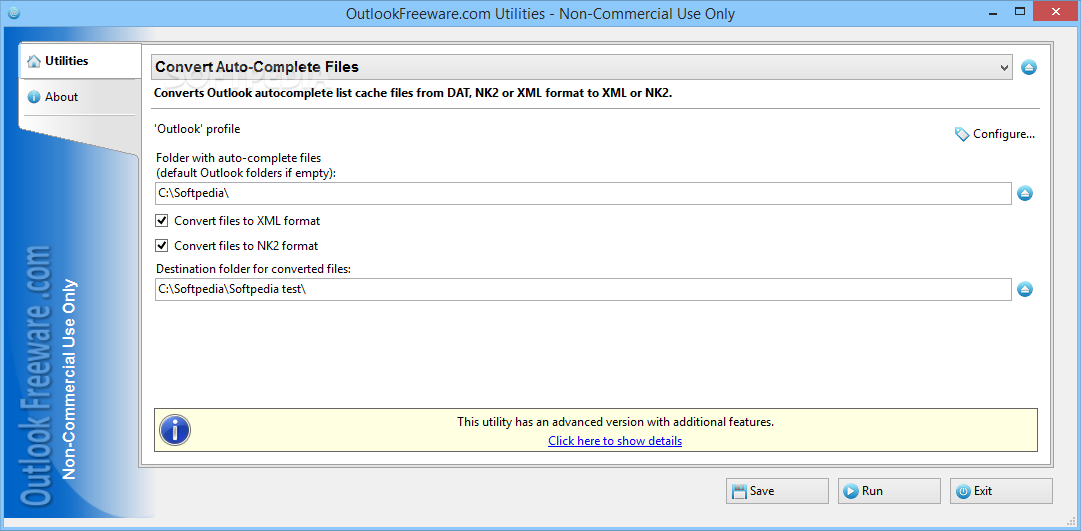The image size is (1081, 531).
Task: Click the info icon on About tab
Action: click(34, 97)
